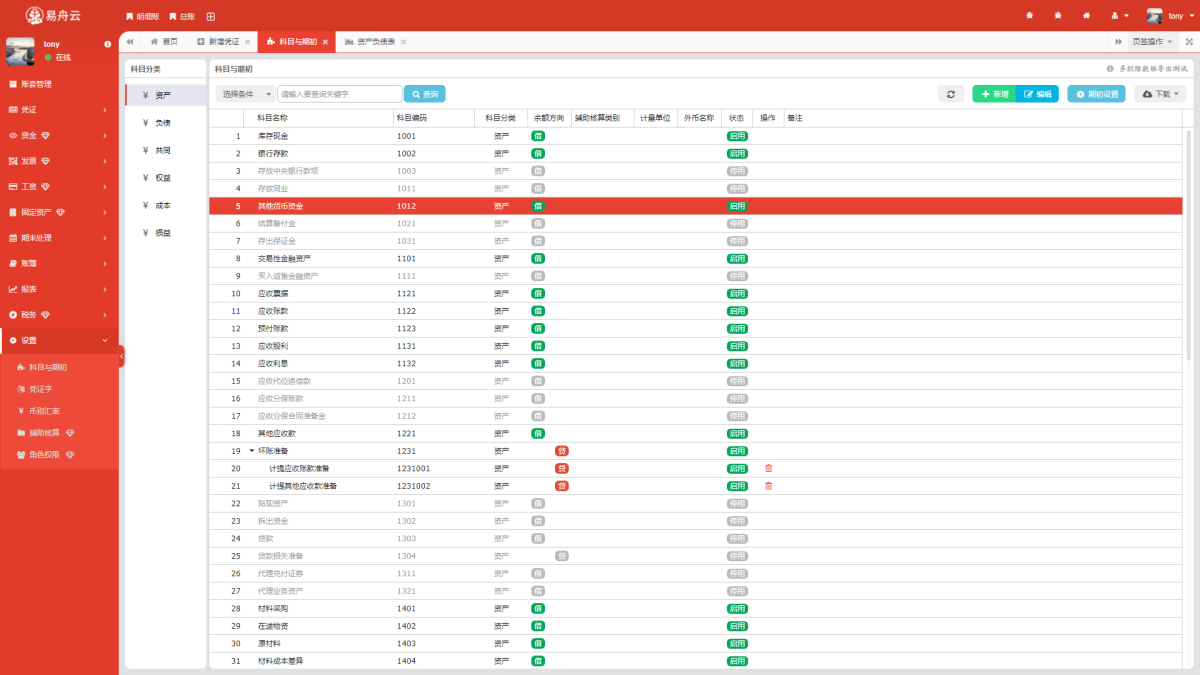Click the green 新增 button
The height and width of the screenshot is (675, 1200).
tap(994, 94)
